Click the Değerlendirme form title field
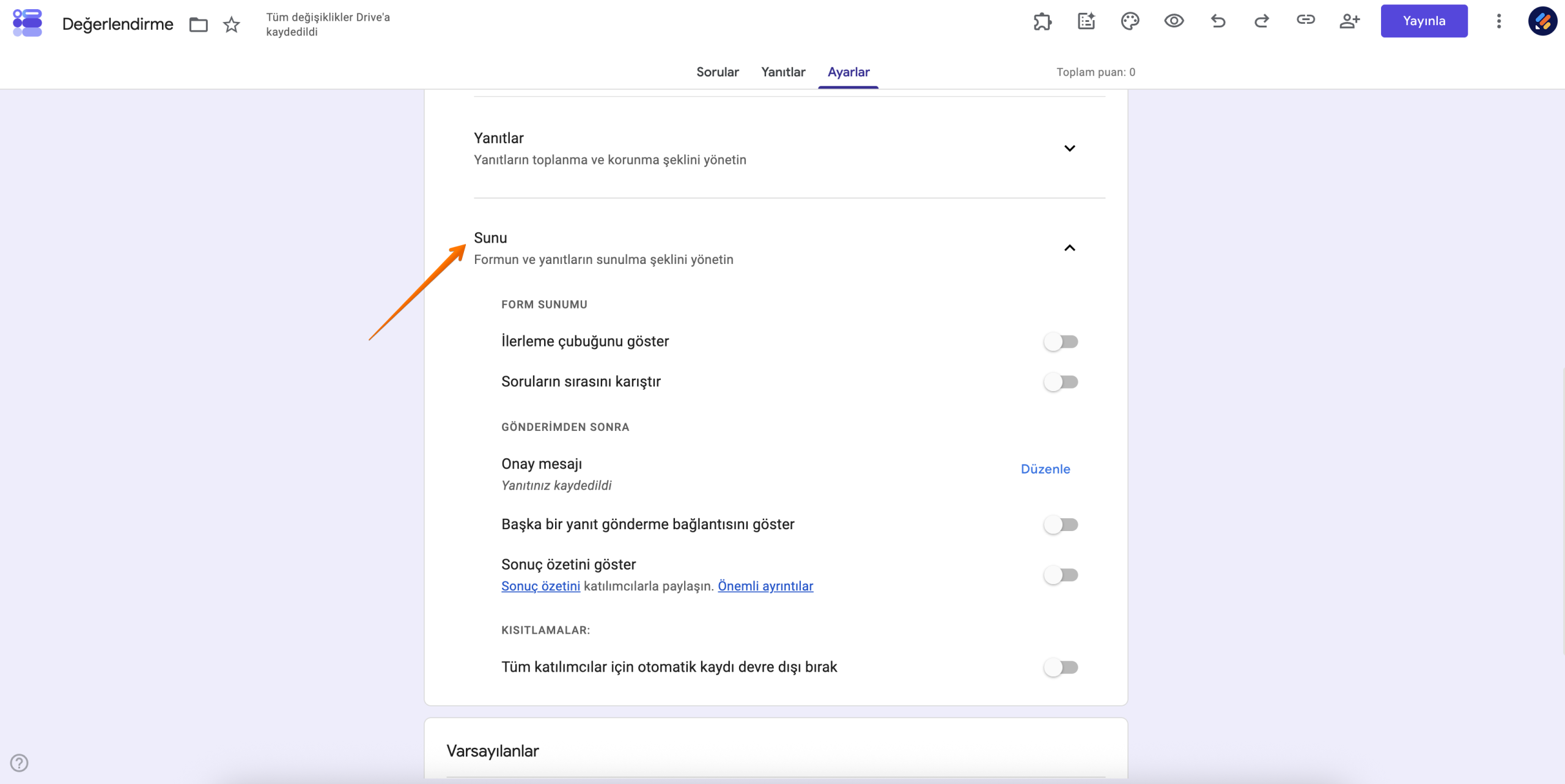 (x=118, y=24)
